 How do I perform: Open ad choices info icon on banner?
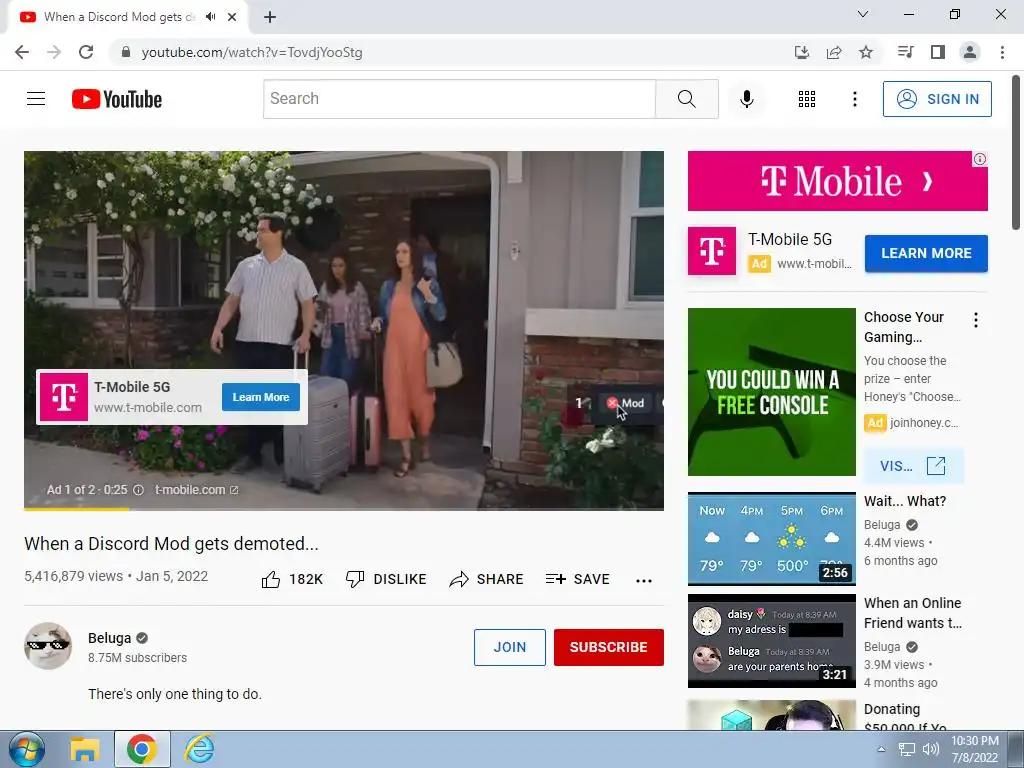point(980,159)
